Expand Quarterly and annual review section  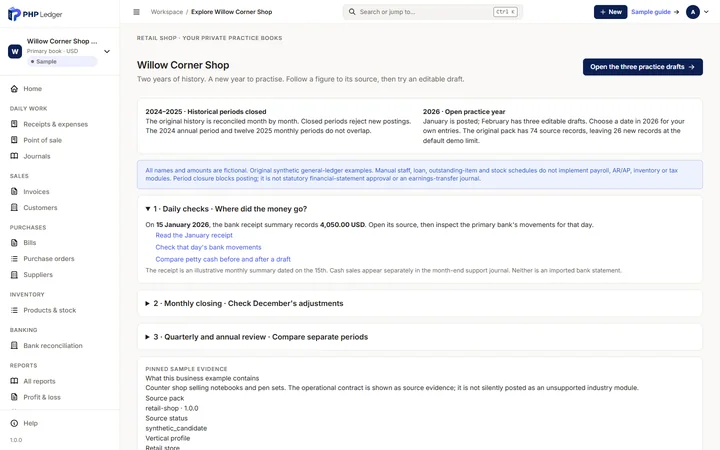pyautogui.click(x=257, y=337)
